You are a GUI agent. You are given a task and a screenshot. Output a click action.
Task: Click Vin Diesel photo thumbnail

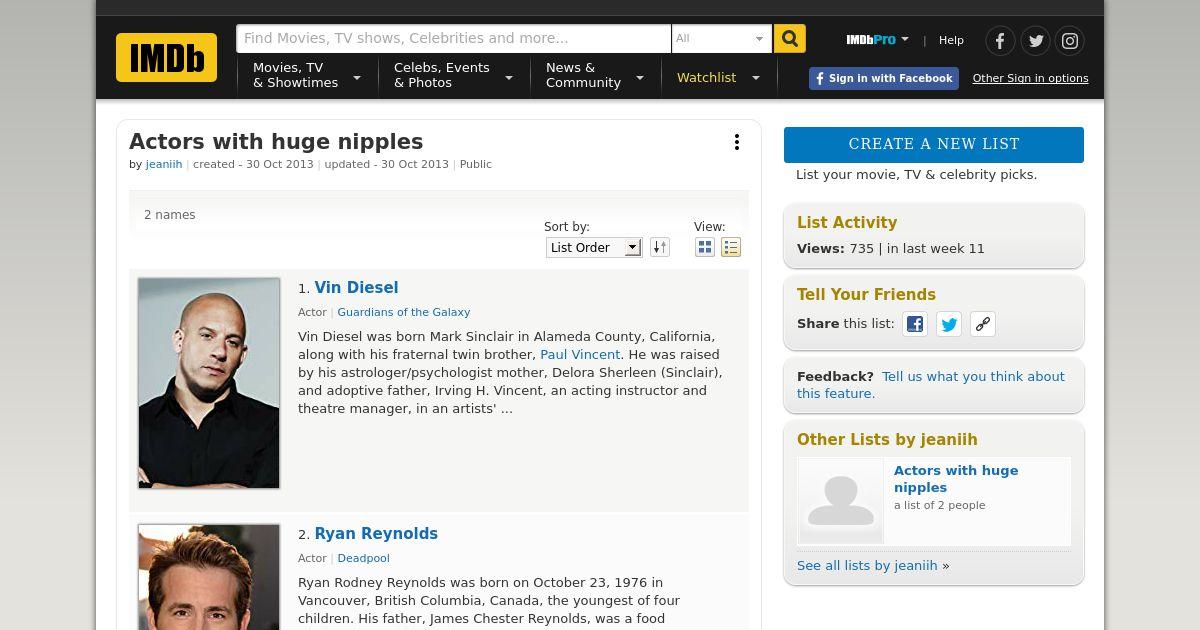coord(209,383)
